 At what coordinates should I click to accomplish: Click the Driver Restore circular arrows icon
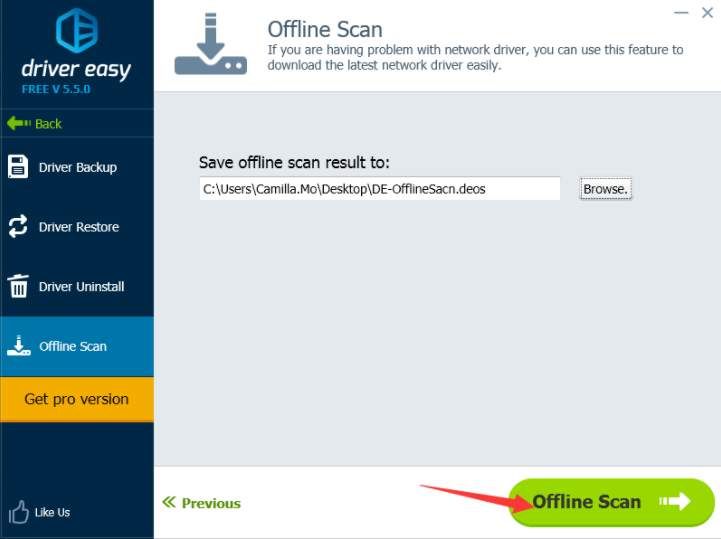click(x=18, y=226)
